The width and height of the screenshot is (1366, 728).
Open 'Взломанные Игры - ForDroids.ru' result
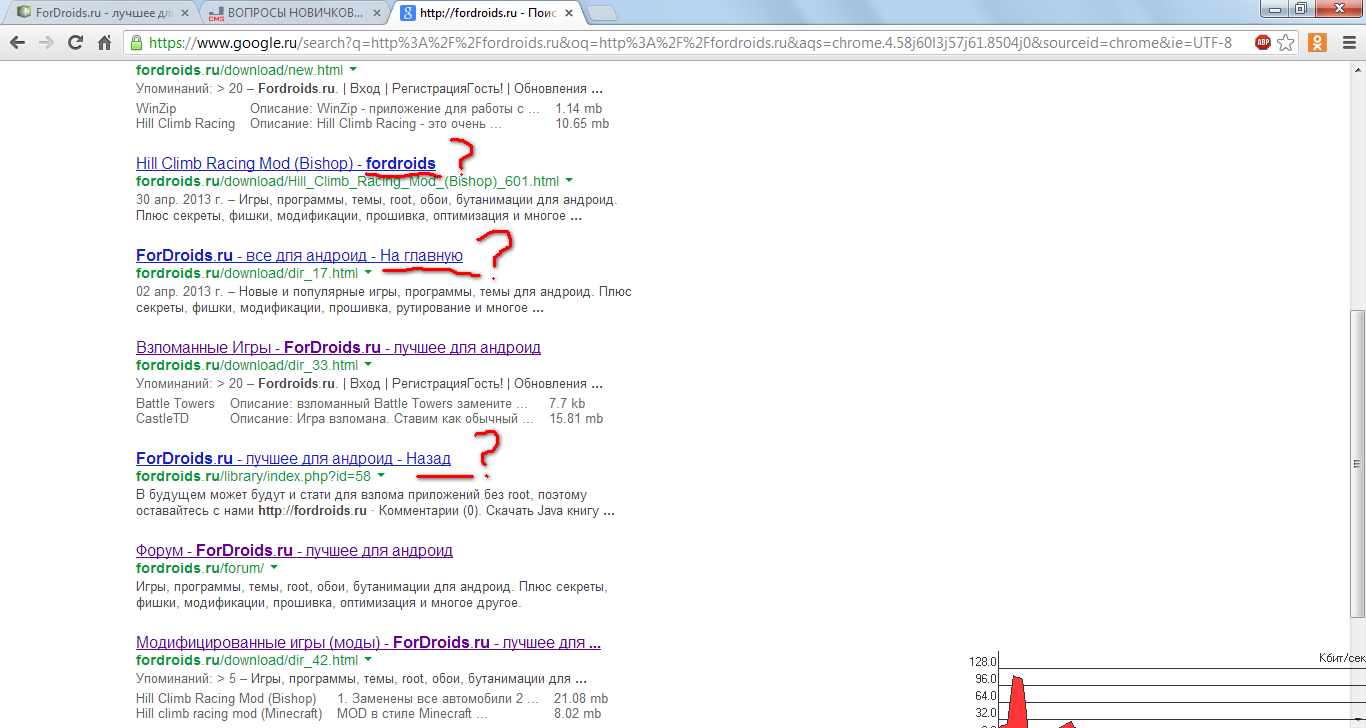[x=338, y=347]
